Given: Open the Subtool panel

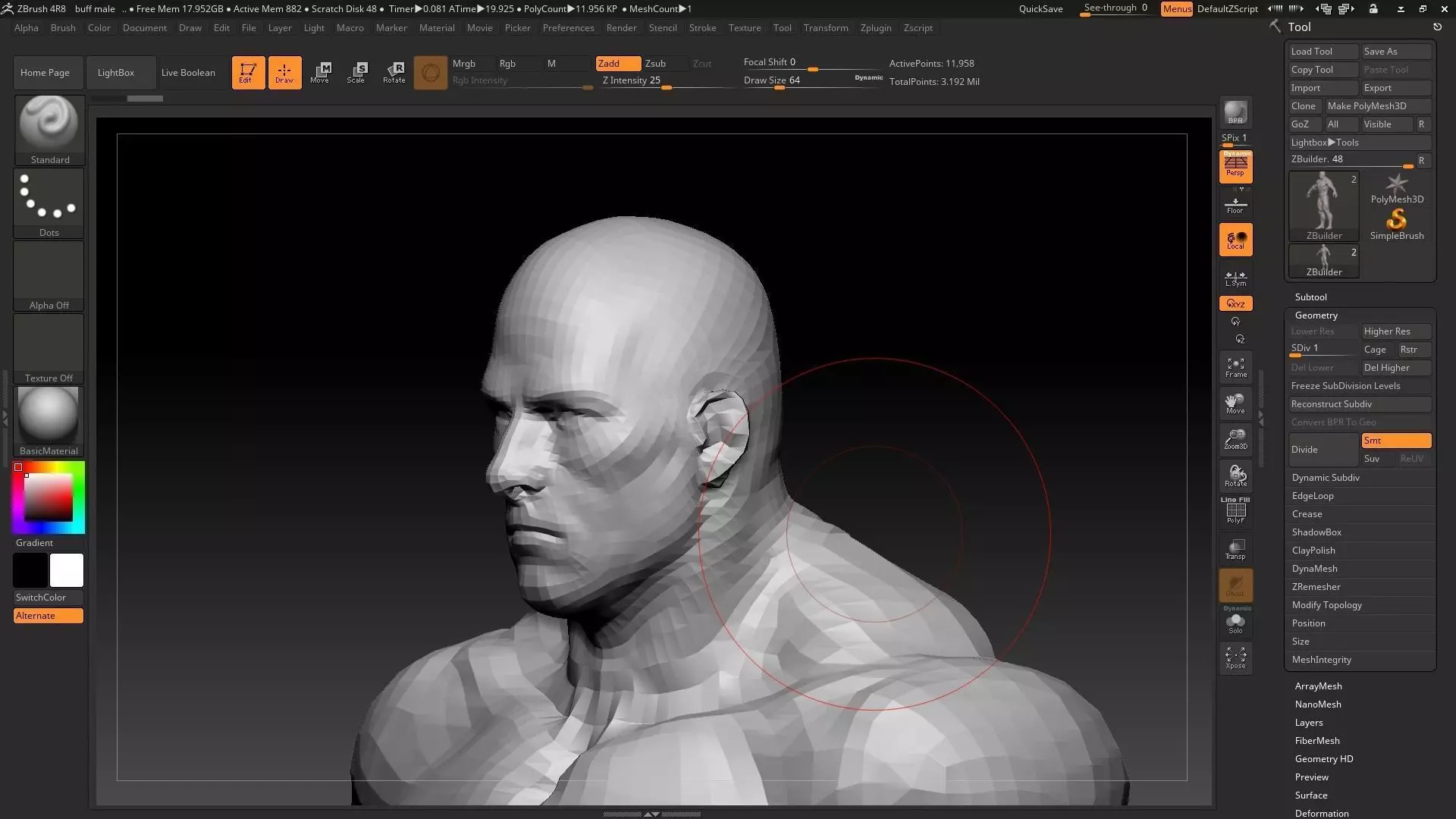Looking at the screenshot, I should click(x=1310, y=297).
